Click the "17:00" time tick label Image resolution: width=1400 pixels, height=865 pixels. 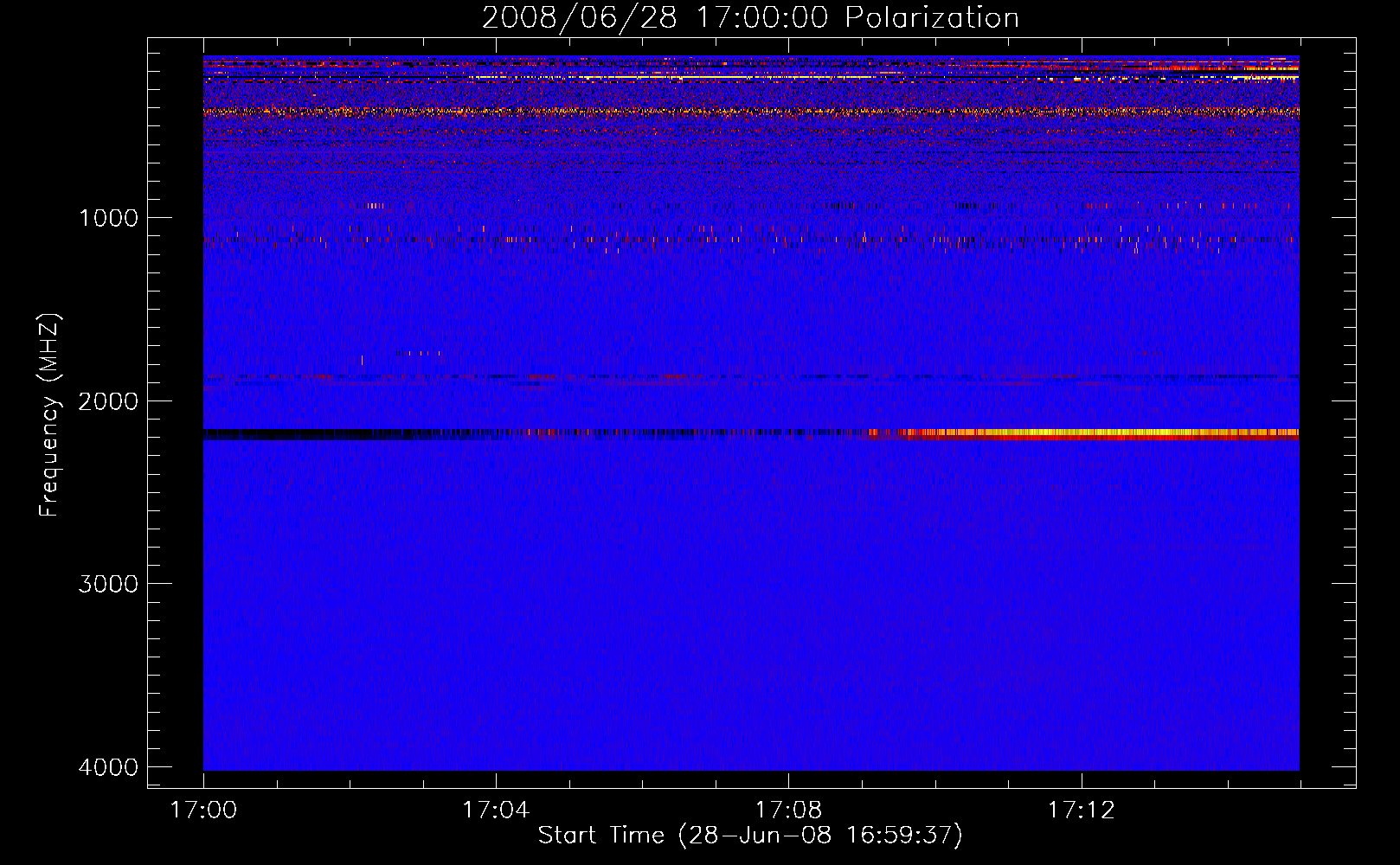tap(203, 811)
